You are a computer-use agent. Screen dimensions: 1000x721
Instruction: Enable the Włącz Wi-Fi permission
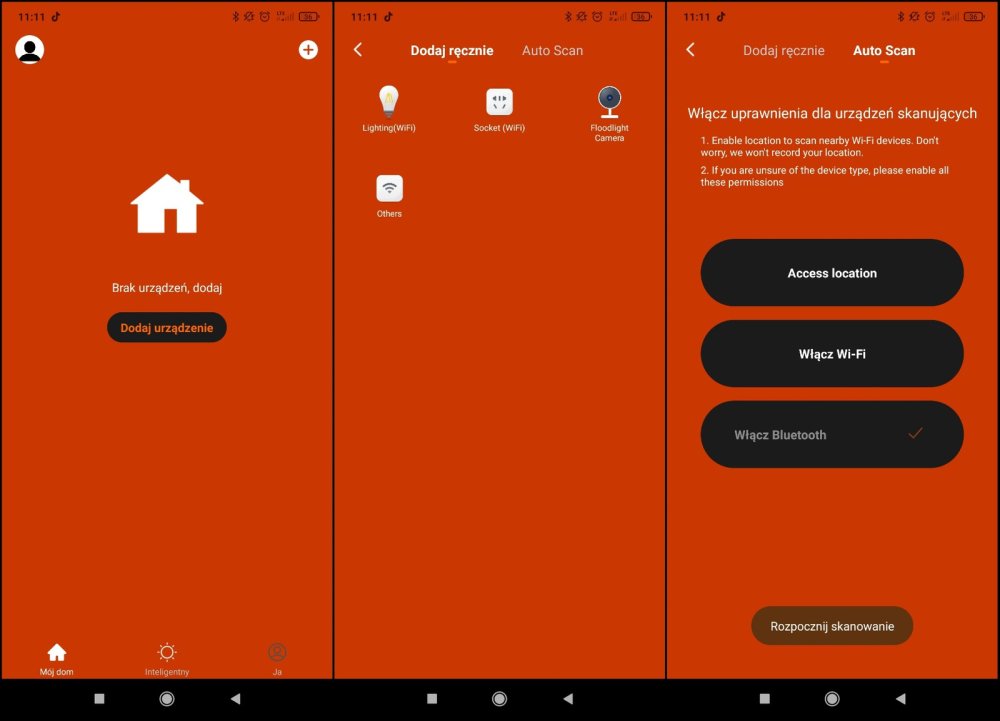[832, 354]
